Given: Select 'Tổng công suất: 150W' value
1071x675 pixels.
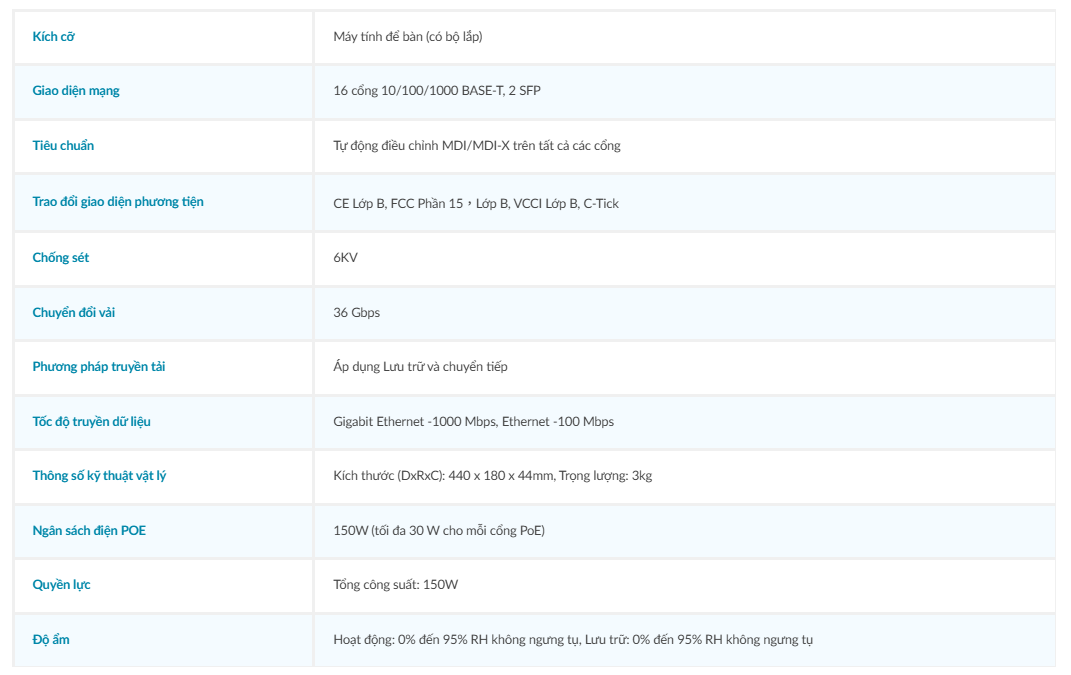Looking at the screenshot, I should click(395, 585).
